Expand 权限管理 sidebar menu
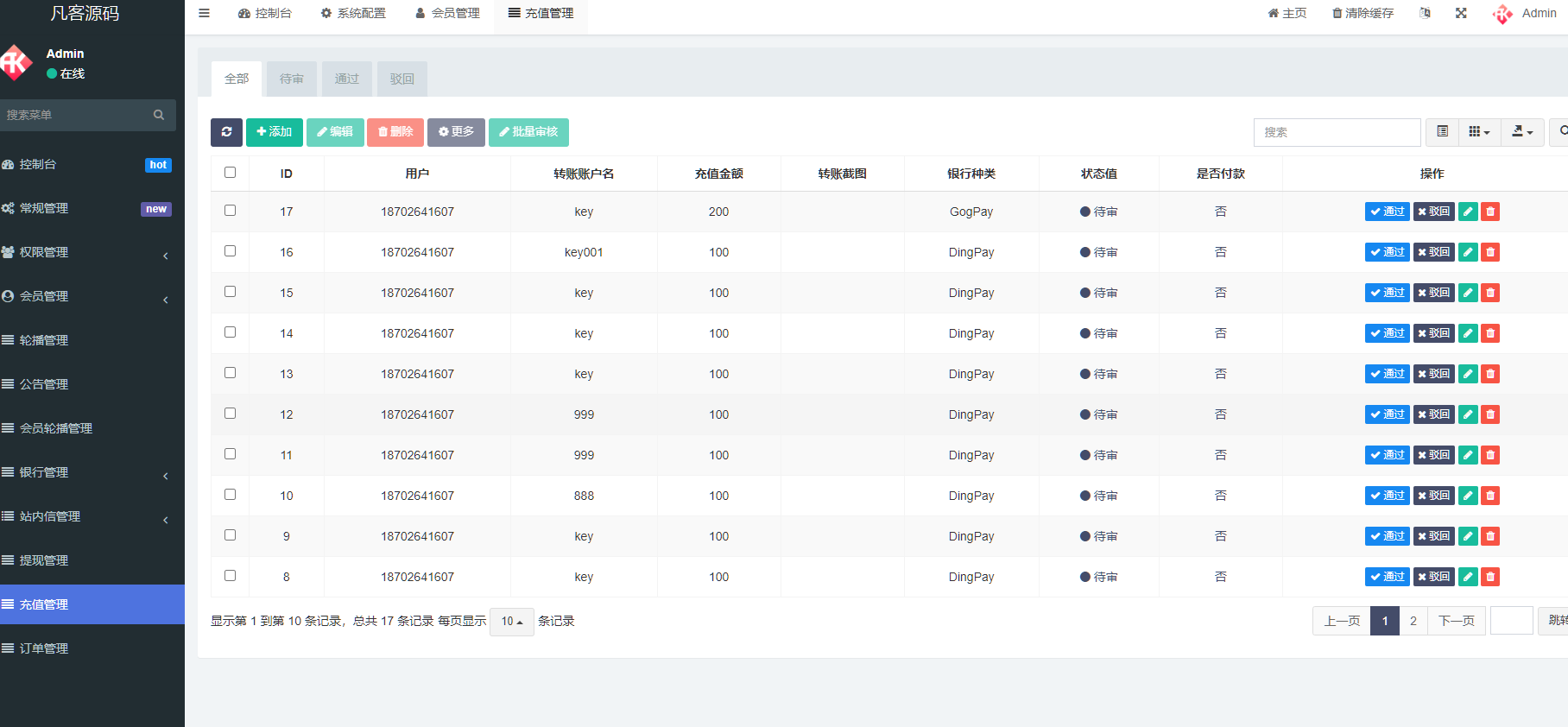Viewport: 1568px width, 727px height. [86, 252]
